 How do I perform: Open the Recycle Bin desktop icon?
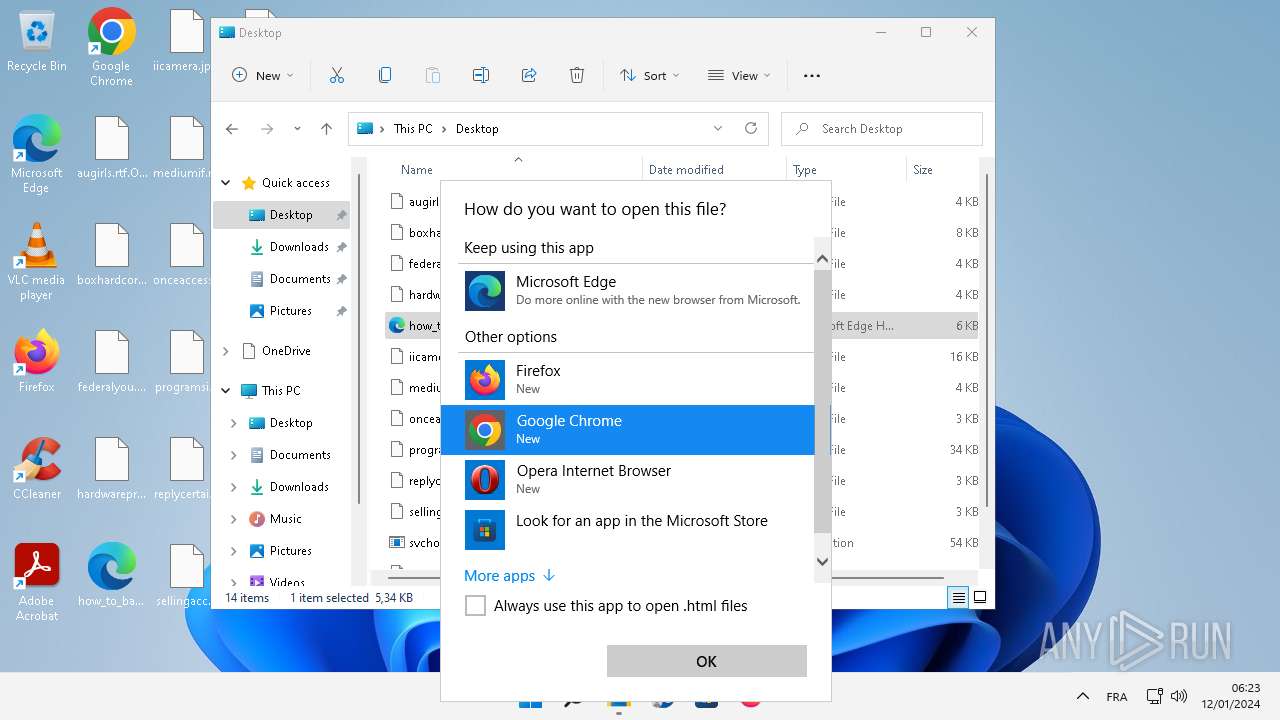point(37,41)
